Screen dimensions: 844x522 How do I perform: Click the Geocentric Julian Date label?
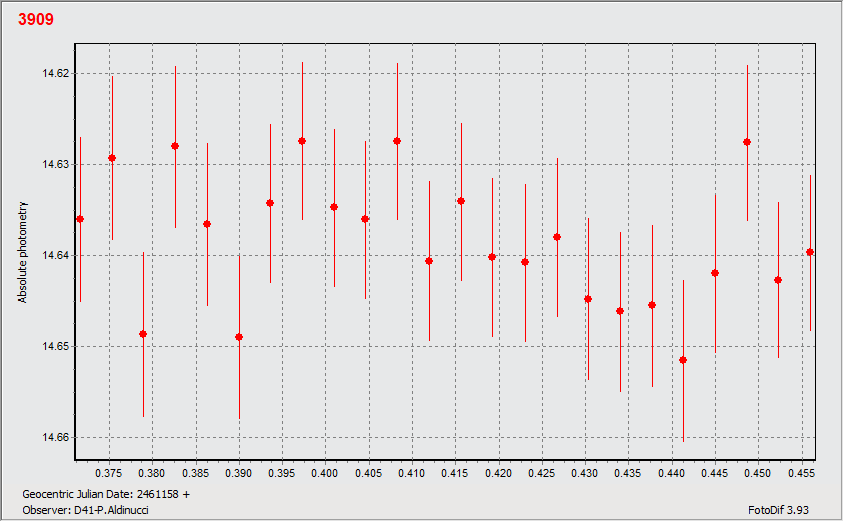pyautogui.click(x=105, y=494)
